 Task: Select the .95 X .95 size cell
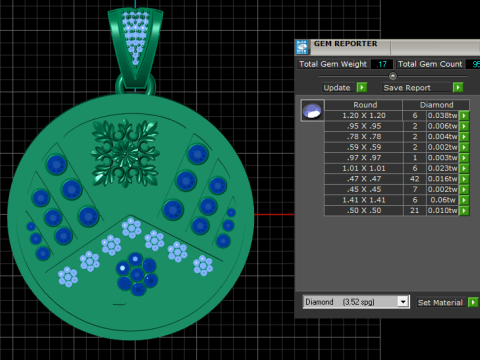(x=364, y=126)
